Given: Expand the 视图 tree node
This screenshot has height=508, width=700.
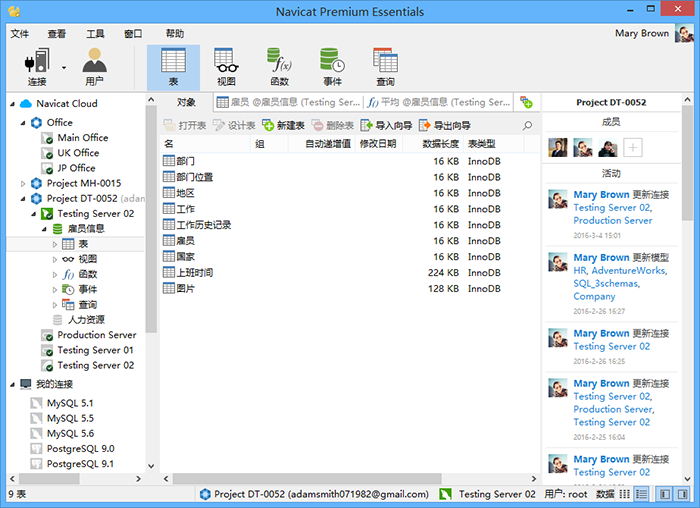Looking at the screenshot, I should pyautogui.click(x=55, y=259).
